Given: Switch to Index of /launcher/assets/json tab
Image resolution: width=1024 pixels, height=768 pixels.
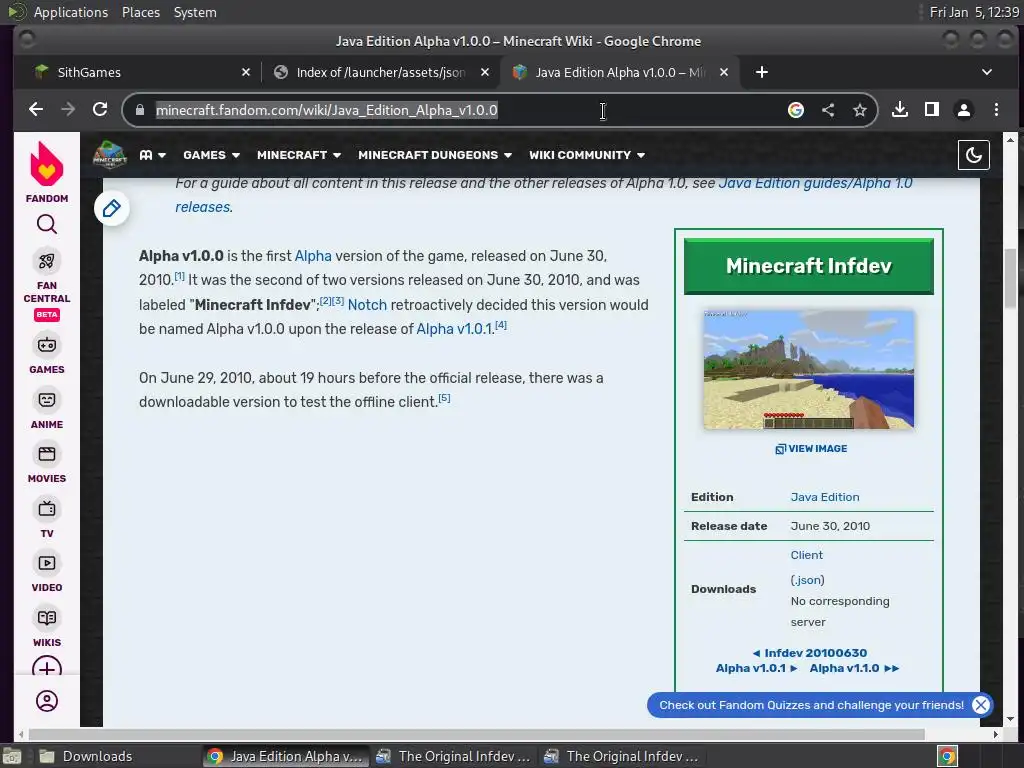Looking at the screenshot, I should click(x=381, y=72).
